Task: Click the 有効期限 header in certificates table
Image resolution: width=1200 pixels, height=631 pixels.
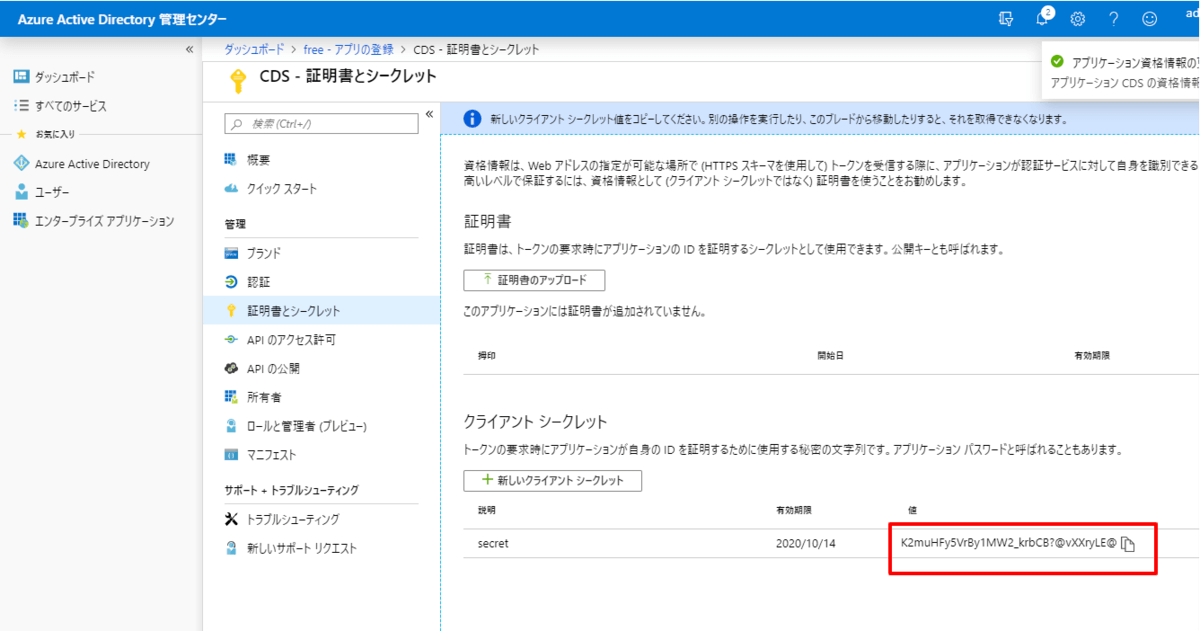Action: pyautogui.click(x=1092, y=355)
